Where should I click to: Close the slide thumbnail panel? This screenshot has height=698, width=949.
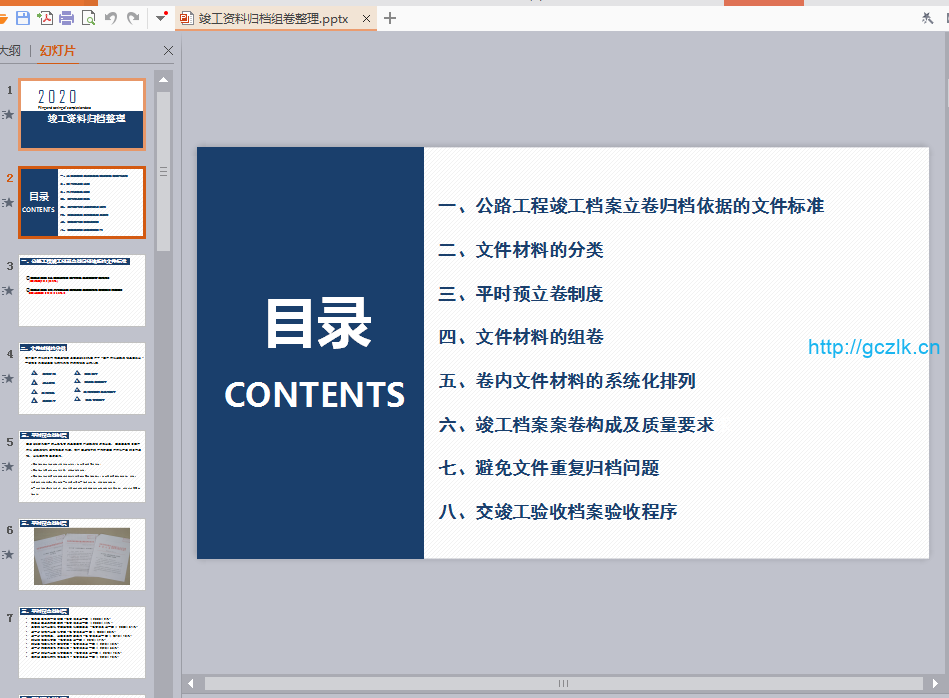(168, 51)
